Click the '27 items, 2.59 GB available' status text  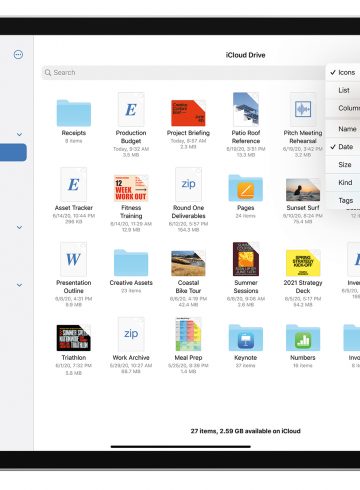pos(245,431)
